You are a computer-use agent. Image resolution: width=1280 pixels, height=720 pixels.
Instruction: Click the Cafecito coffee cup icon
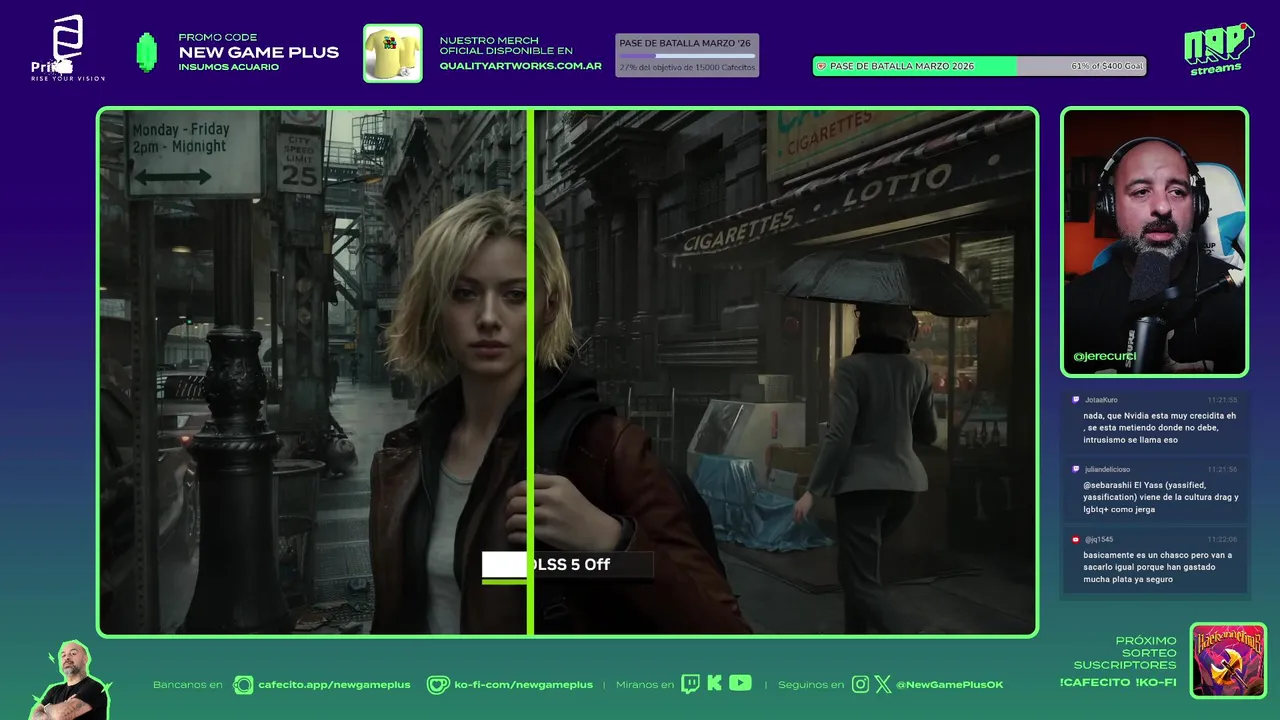tap(243, 685)
